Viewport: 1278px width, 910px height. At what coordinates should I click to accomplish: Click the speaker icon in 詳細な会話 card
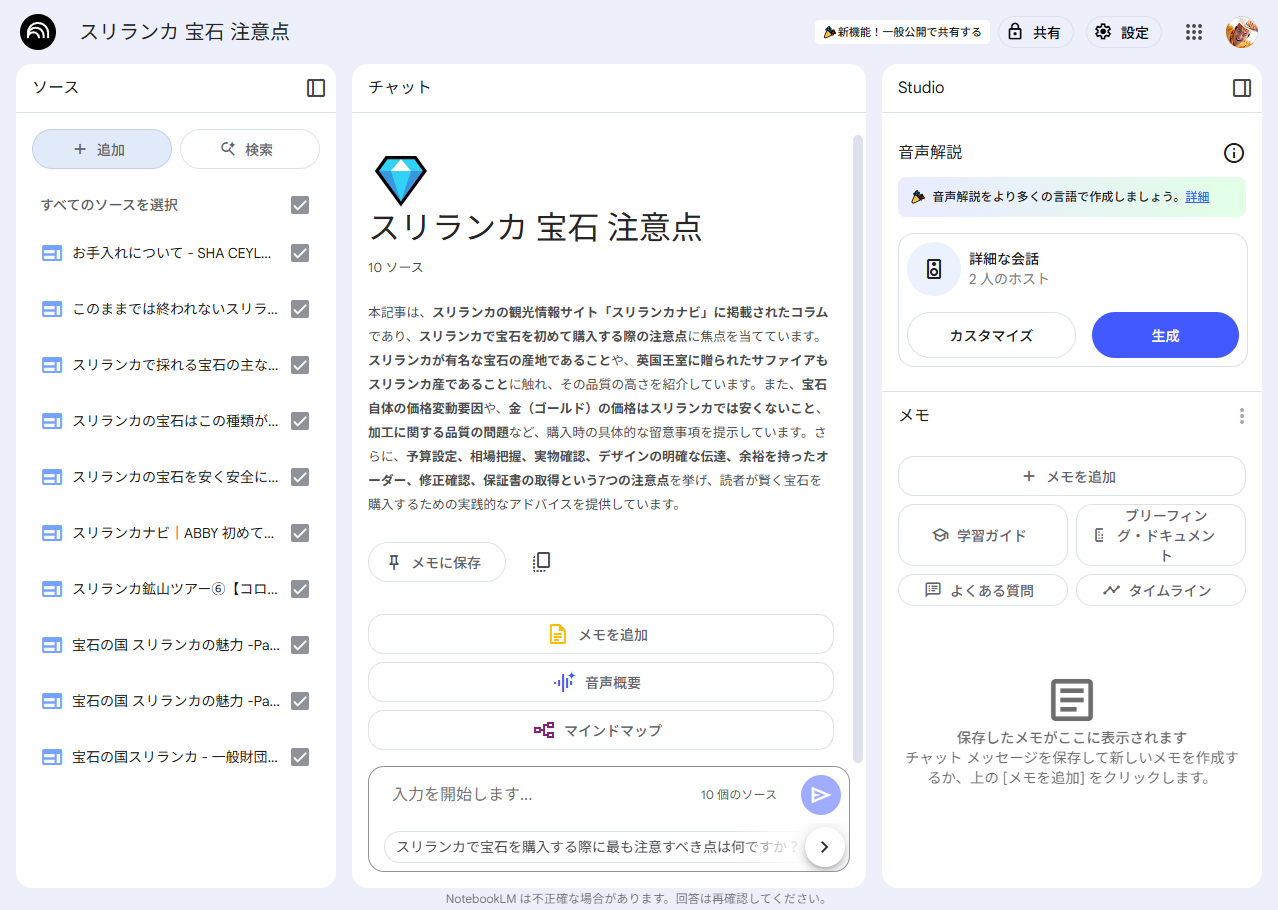[934, 269]
